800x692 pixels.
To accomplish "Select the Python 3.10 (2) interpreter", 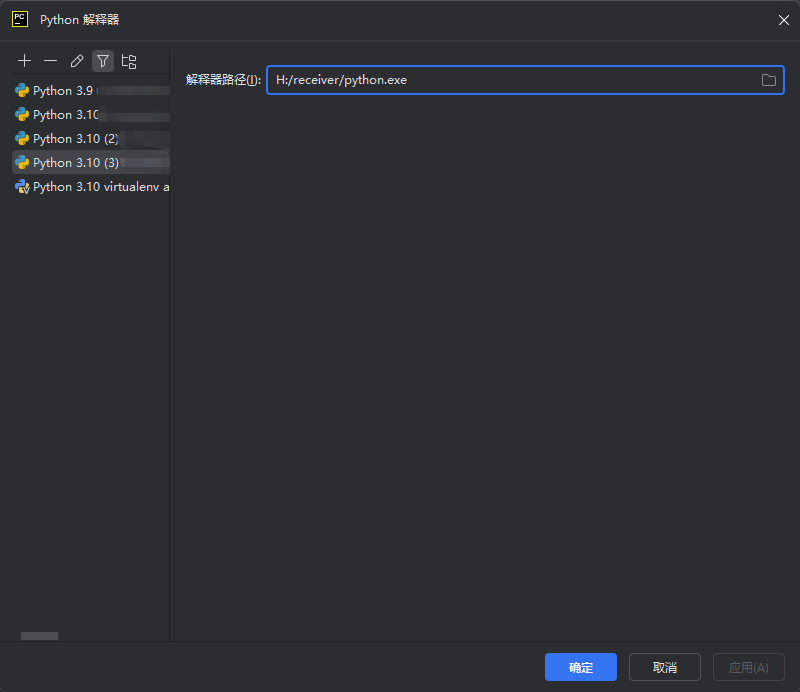I will point(91,139).
